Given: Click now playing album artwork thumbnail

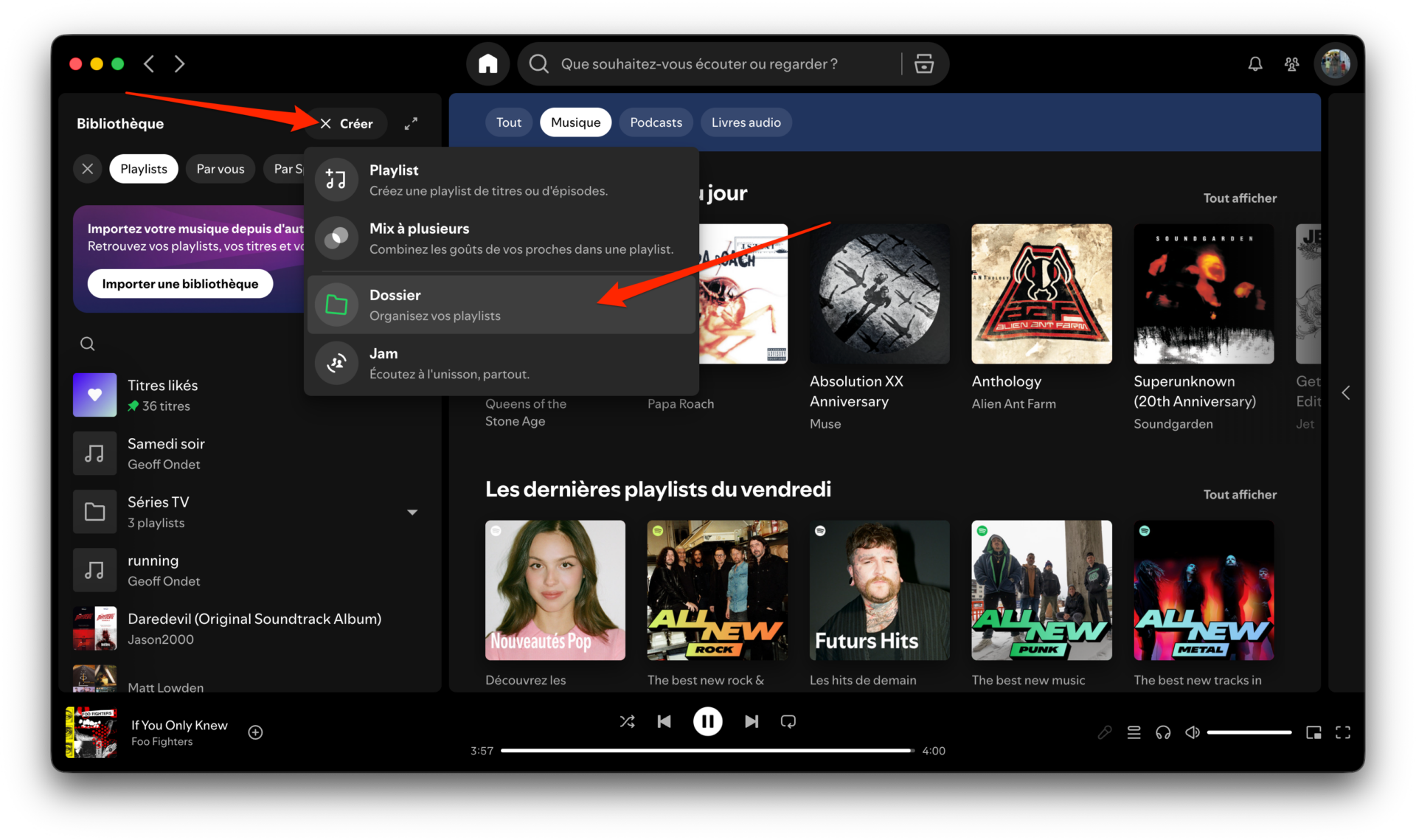Looking at the screenshot, I should pyautogui.click(x=91, y=732).
